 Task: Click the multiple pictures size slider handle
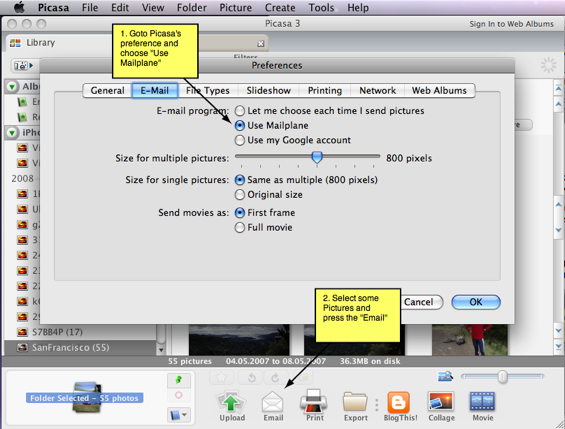click(317, 157)
